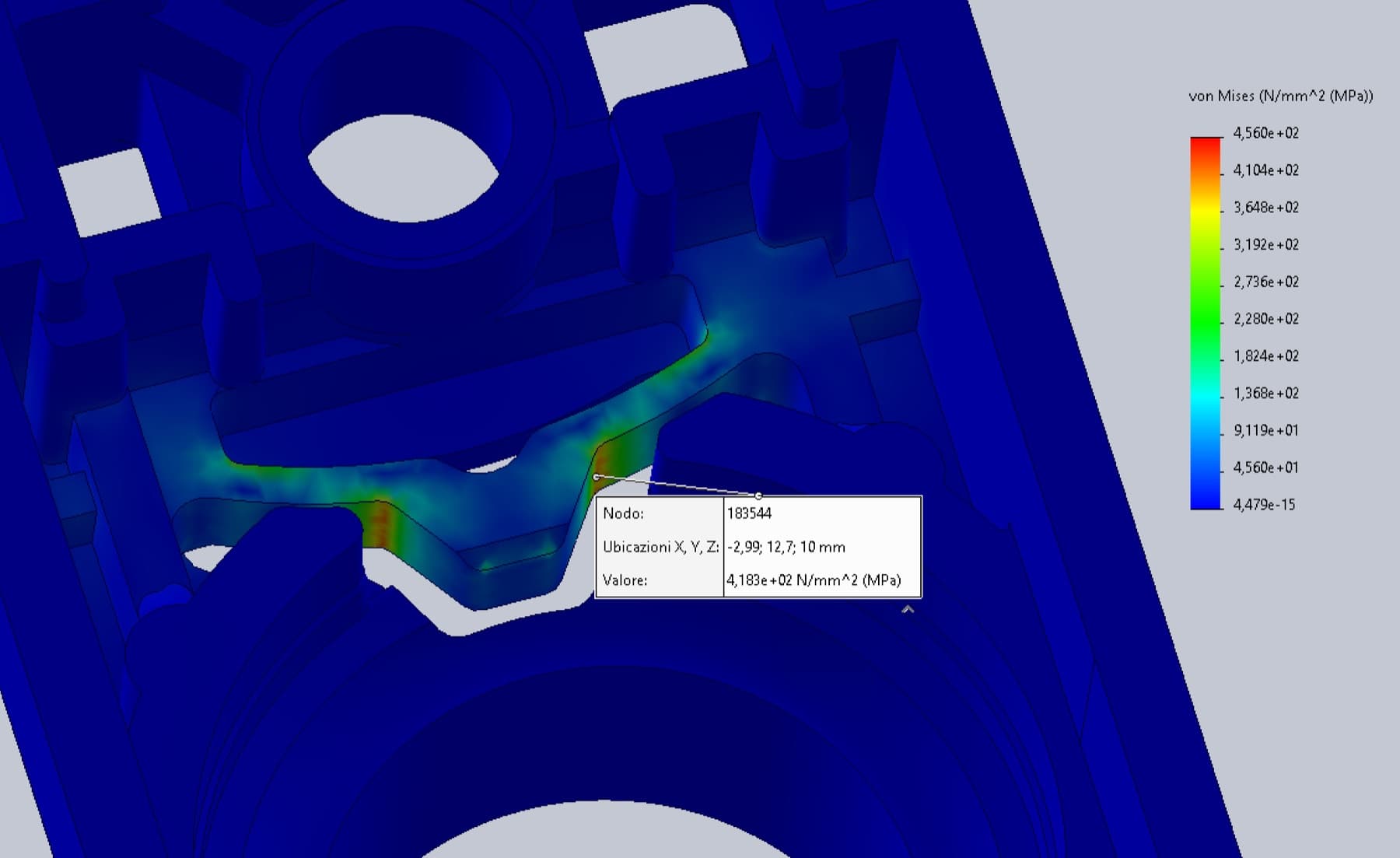This screenshot has height=858, width=1400.
Task: Click the minimum legend value 4,479e-15
Action: tap(1265, 505)
